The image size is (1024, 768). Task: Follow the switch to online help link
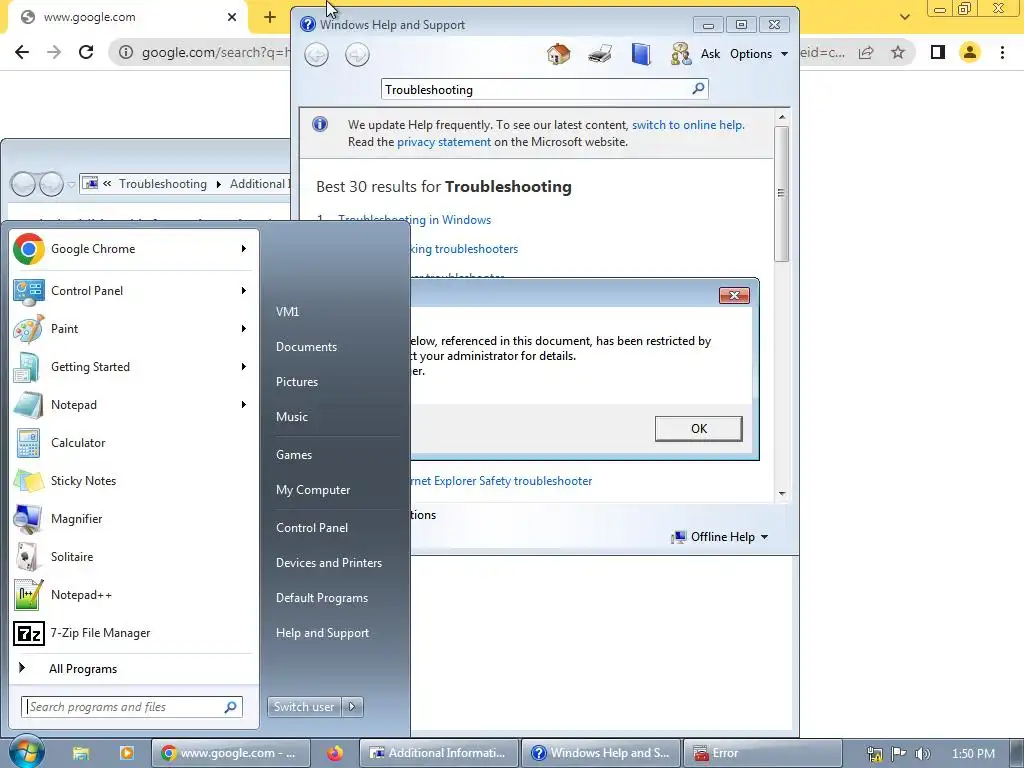click(x=687, y=125)
